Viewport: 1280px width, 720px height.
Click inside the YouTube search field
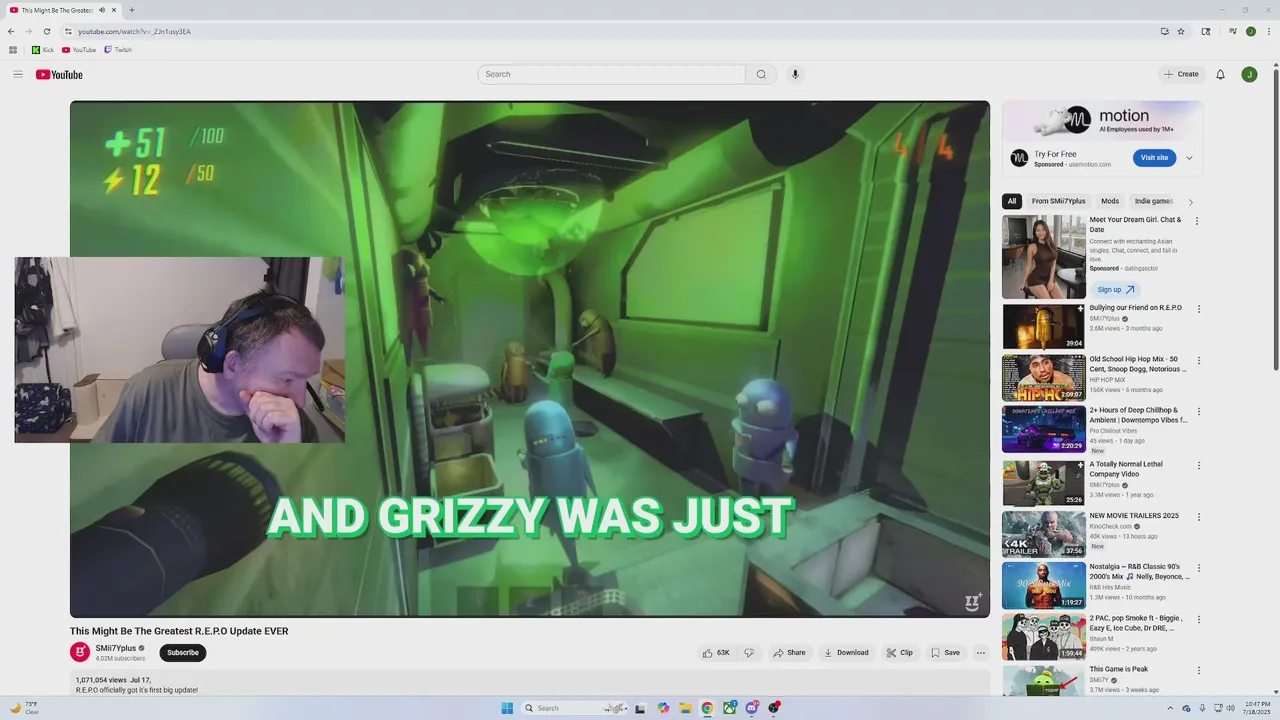[x=612, y=74]
